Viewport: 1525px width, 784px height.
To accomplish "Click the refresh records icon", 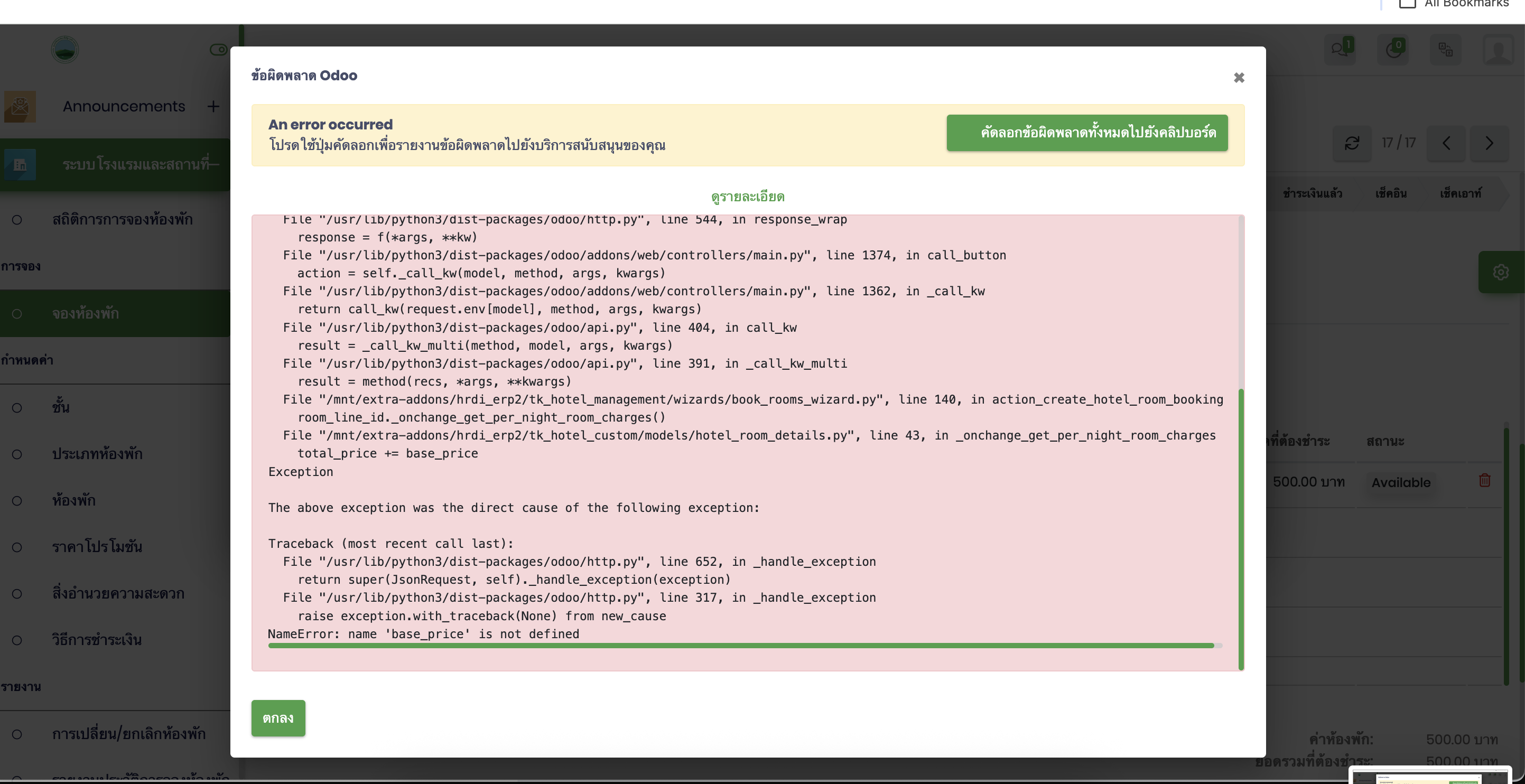I will [1352, 143].
